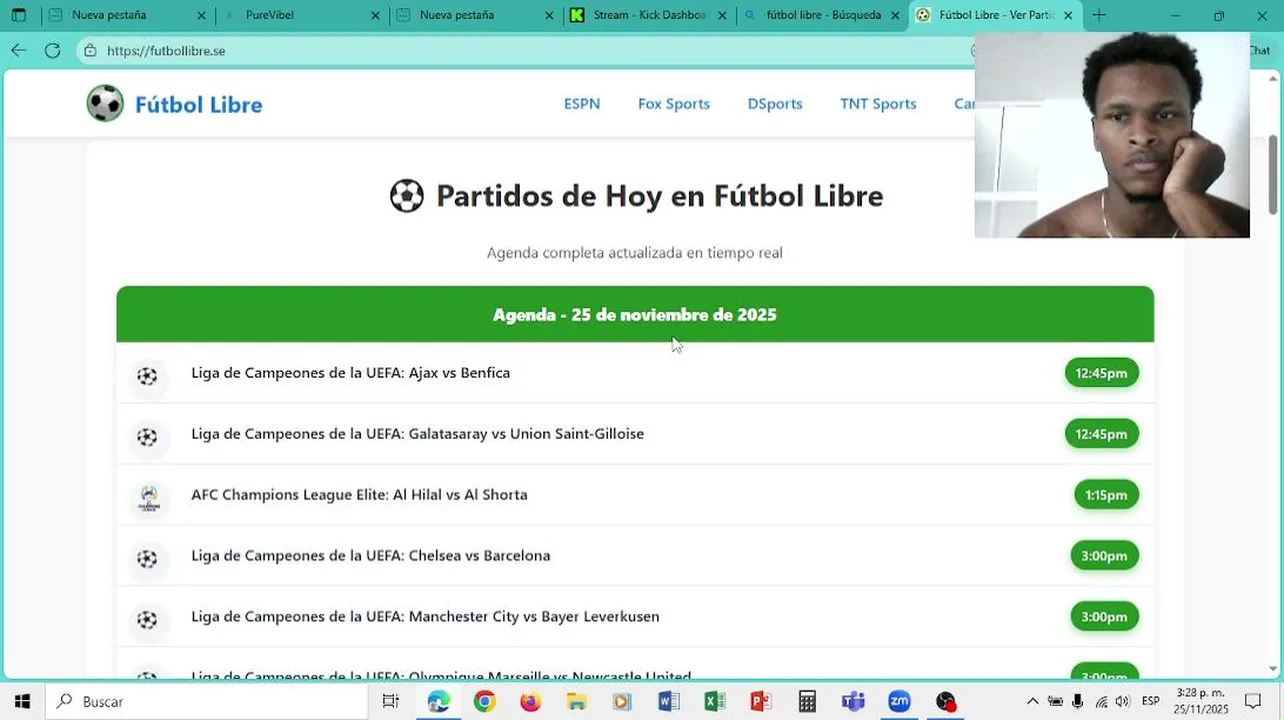Viewport: 1284px width, 720px height.
Task: Open the media player taskbar icon
Action: [622, 701]
